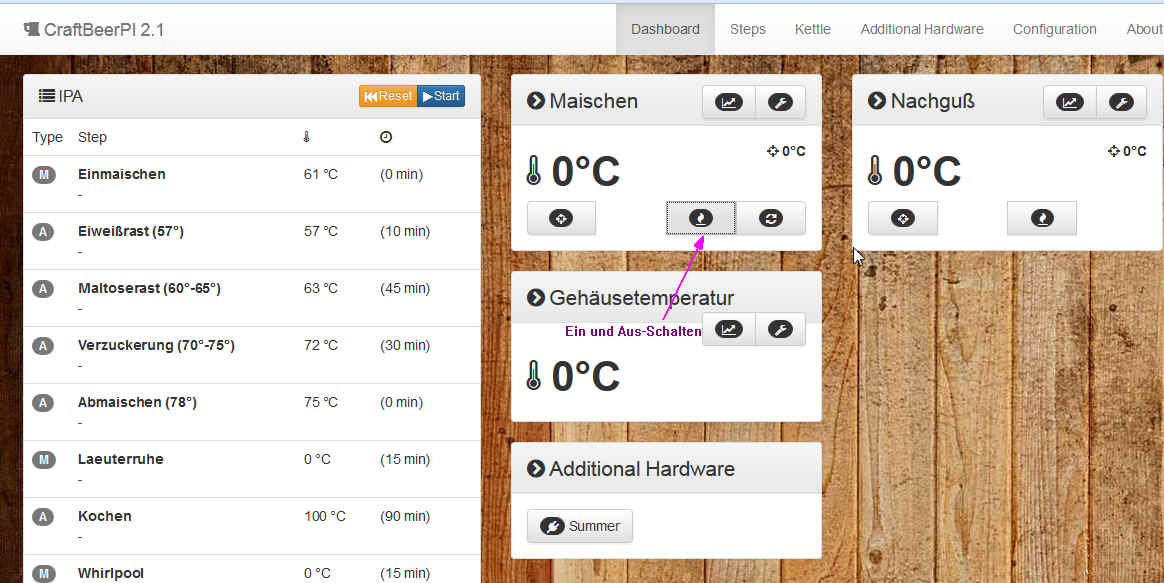1164x583 pixels.
Task: Set target temperature for Maischen
Action: [x=561, y=218]
